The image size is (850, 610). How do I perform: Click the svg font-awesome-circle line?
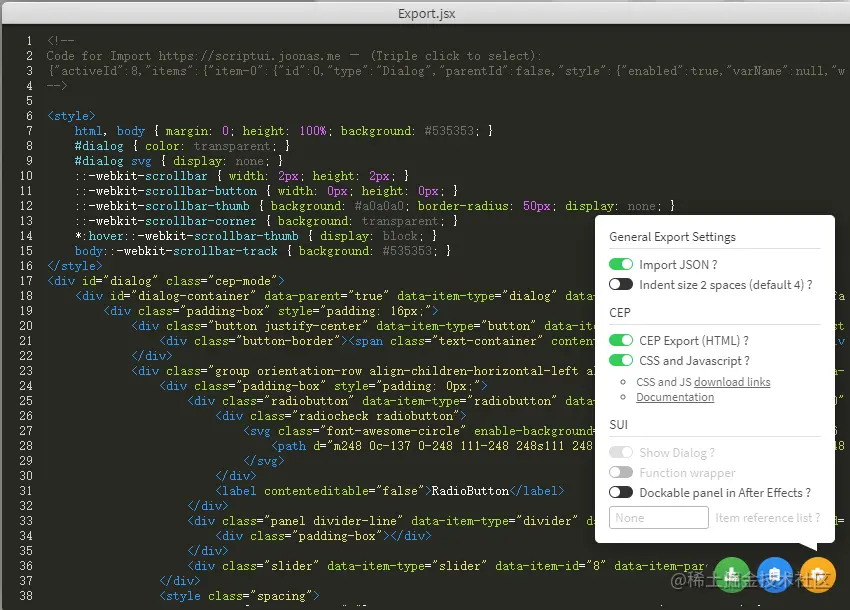[419, 431]
